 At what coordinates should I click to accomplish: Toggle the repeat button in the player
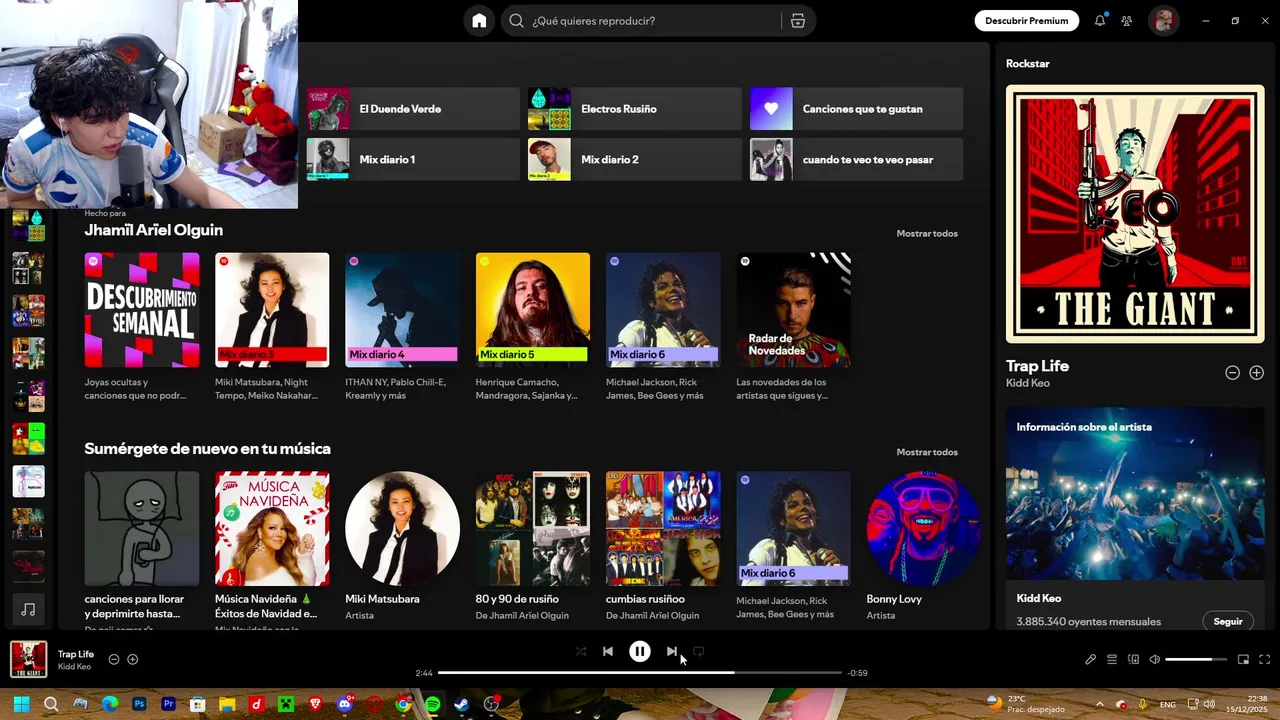pos(699,651)
